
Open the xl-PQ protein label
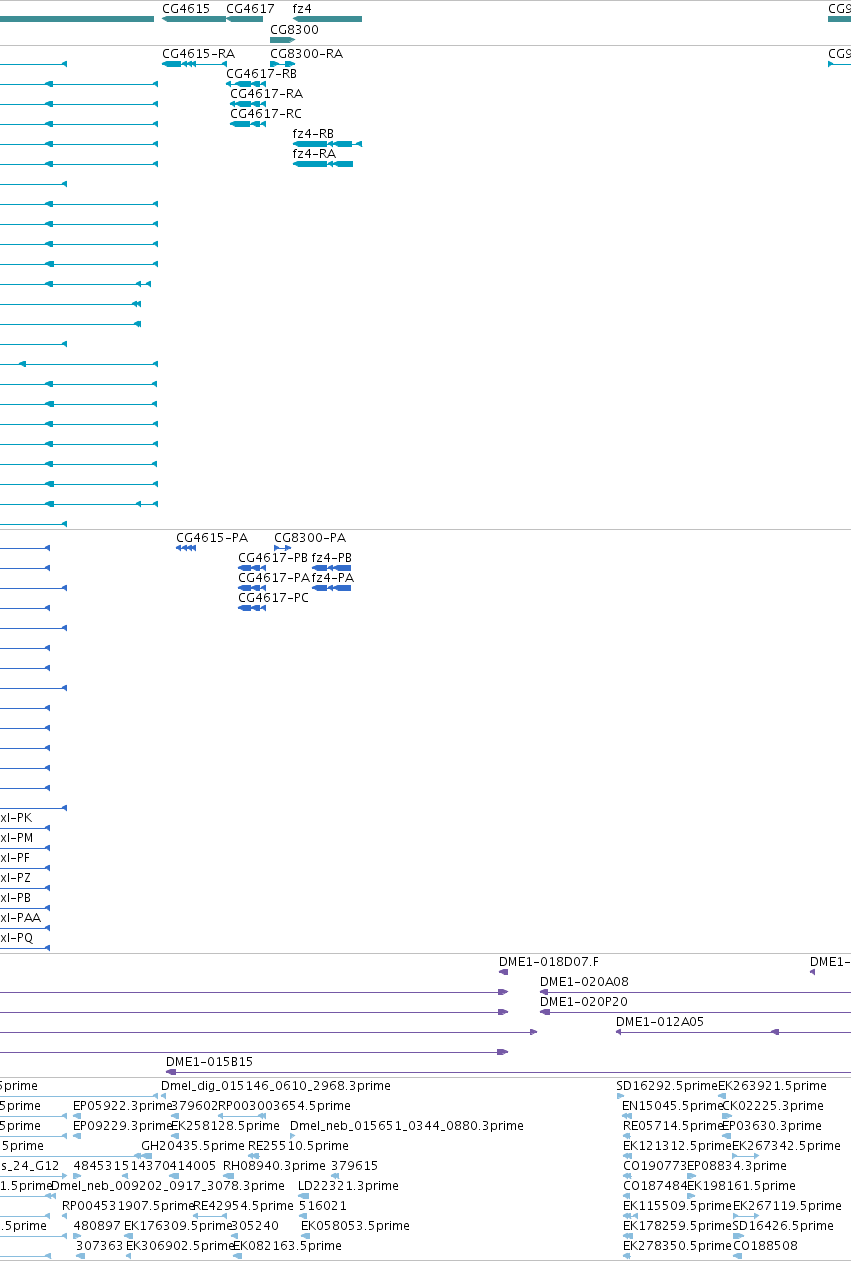pos(16,938)
